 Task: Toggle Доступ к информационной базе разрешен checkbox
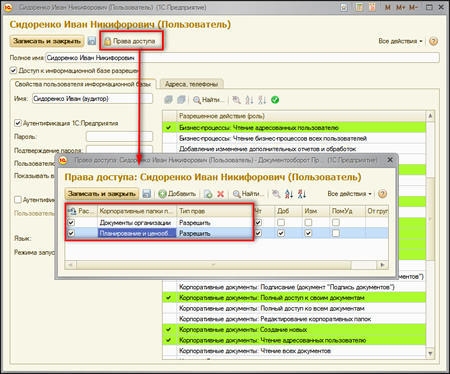coord(13,70)
